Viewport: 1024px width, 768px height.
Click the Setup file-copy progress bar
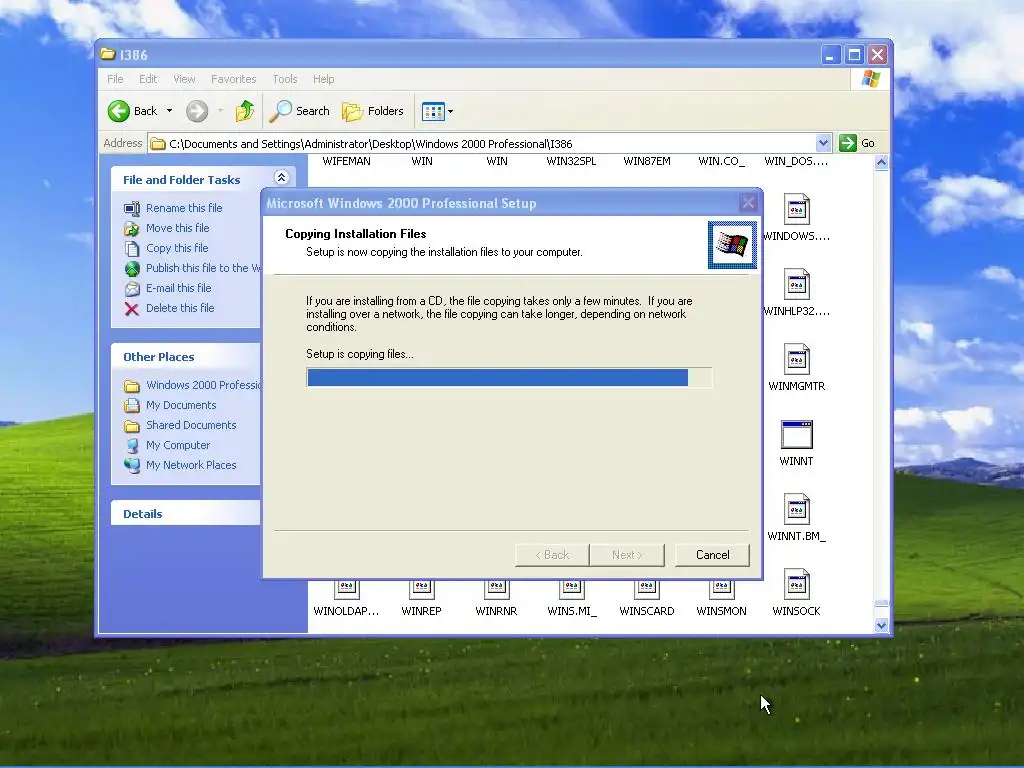coord(509,377)
